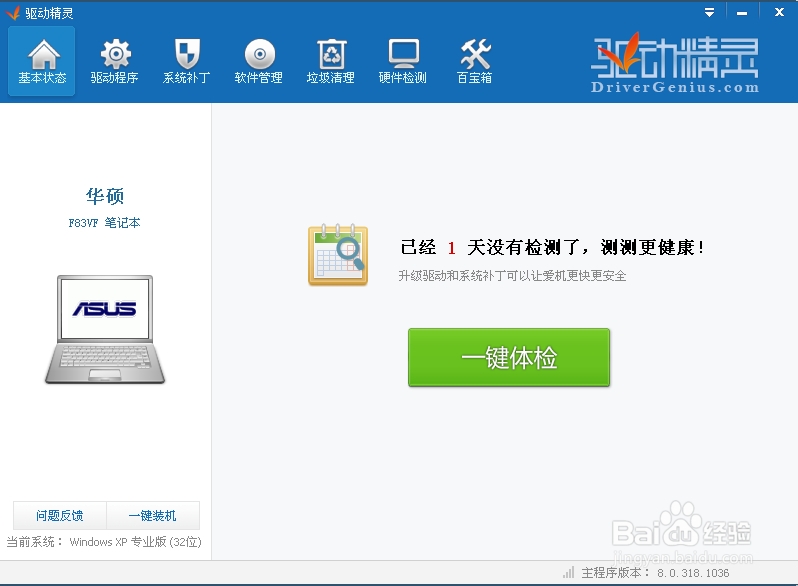Image resolution: width=798 pixels, height=586 pixels.
Task: Start the 一键体检 checkup
Action: pos(509,357)
